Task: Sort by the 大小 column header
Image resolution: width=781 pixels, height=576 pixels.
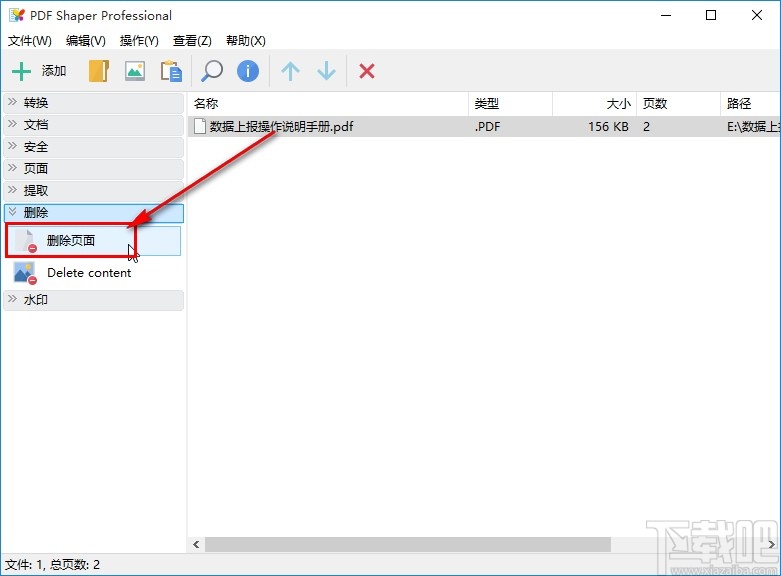Action: (595, 104)
